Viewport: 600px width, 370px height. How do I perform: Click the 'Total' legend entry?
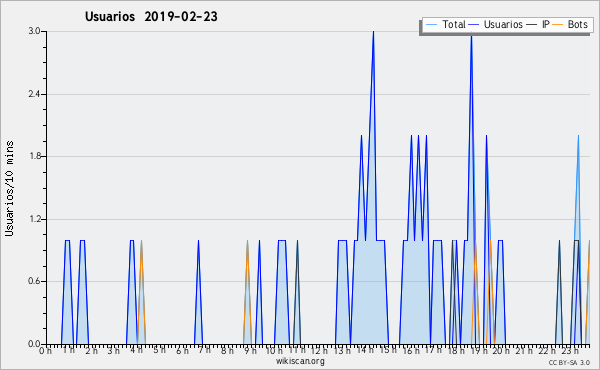pos(454,24)
